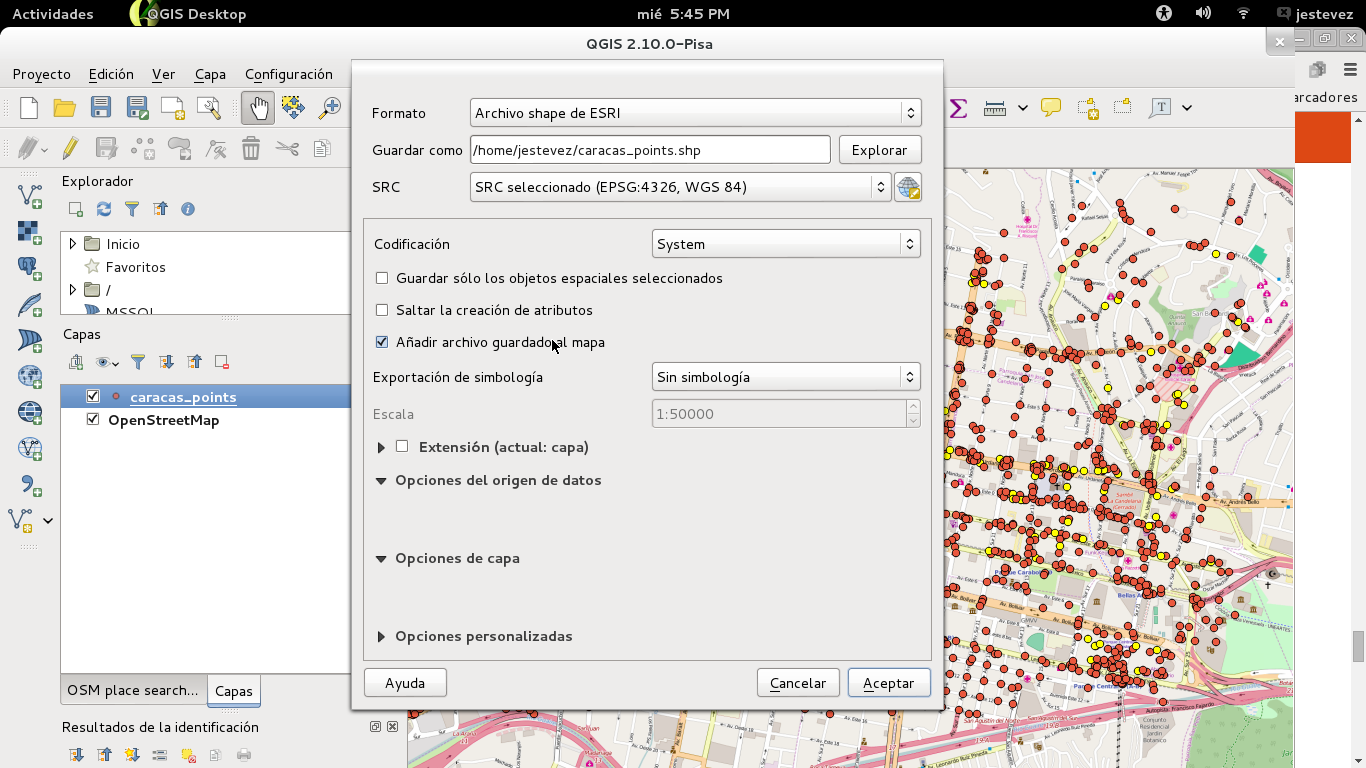This screenshot has width=1366, height=768.
Task: Open Exportación de simbología dropdown
Action: (x=786, y=377)
